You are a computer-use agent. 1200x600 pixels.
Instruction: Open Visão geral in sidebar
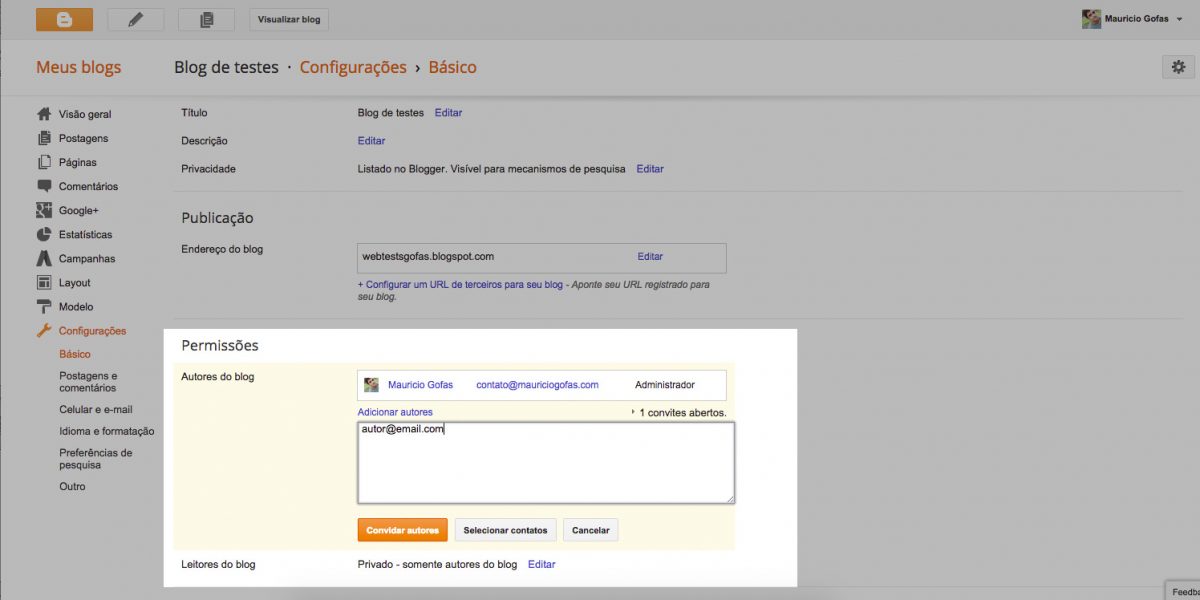[x=85, y=114]
